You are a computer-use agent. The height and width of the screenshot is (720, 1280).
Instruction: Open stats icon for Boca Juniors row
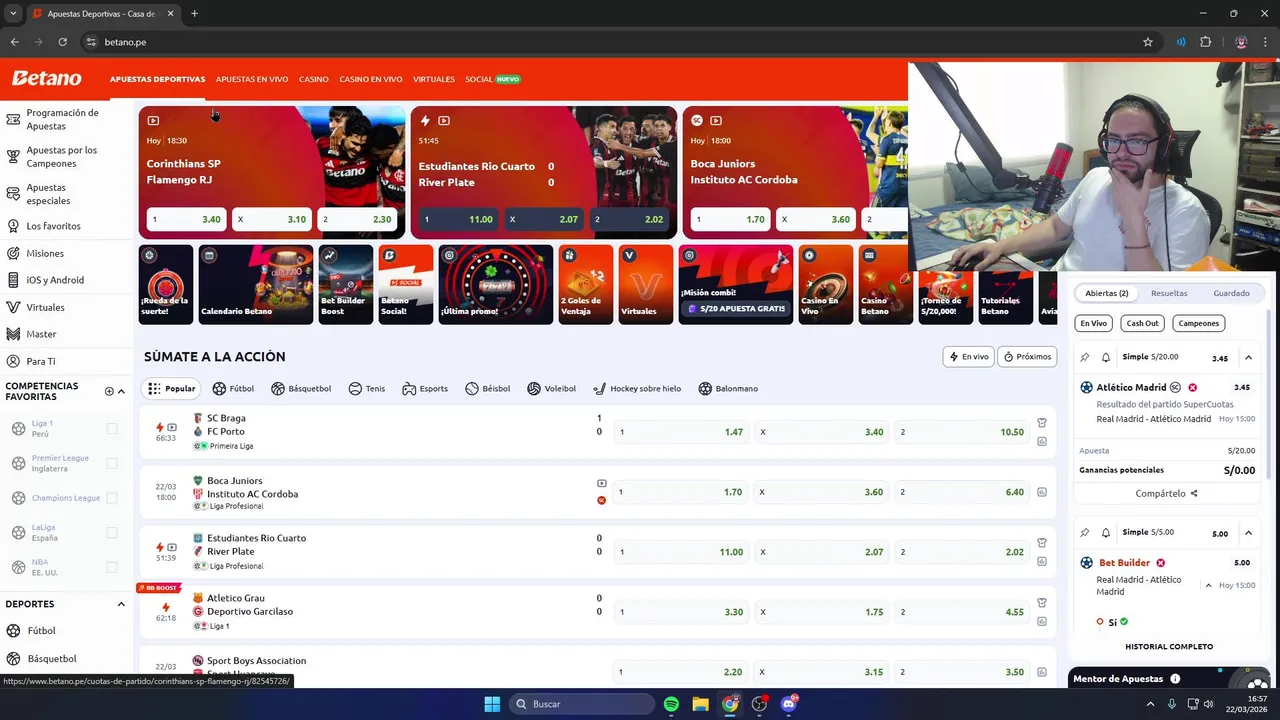coord(1041,492)
